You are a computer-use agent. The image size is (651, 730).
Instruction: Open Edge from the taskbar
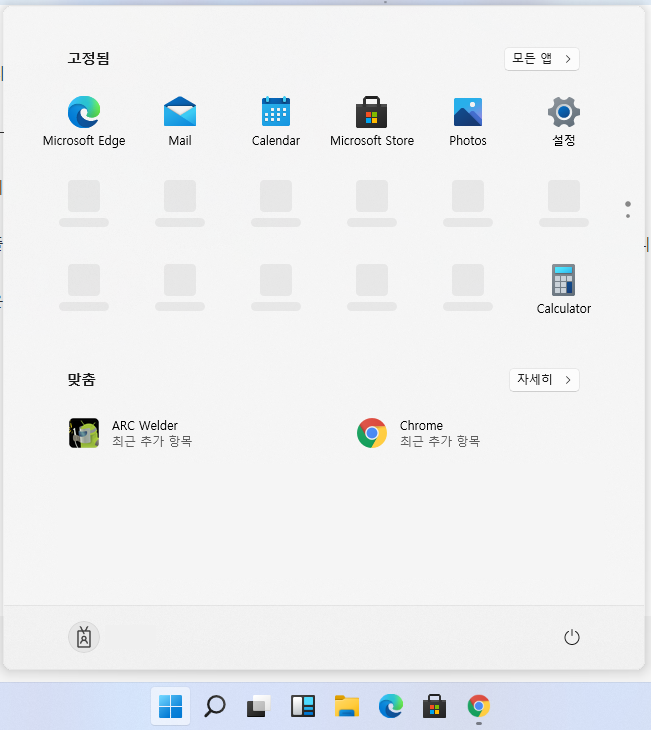391,706
